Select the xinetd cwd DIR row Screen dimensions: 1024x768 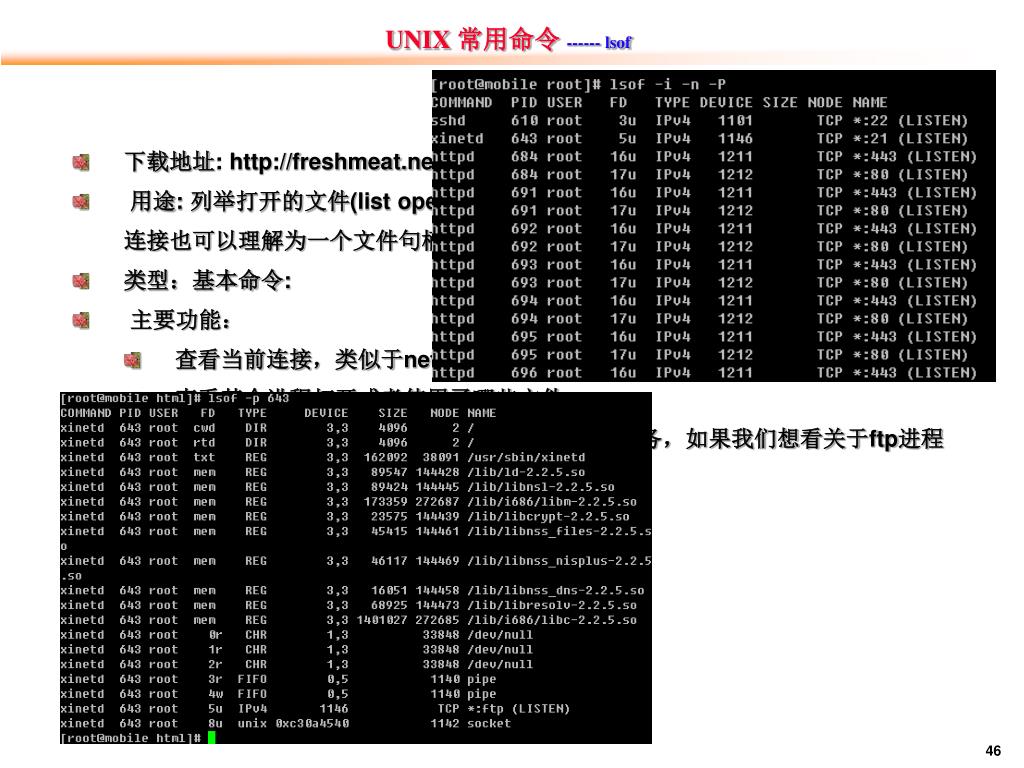(267, 428)
